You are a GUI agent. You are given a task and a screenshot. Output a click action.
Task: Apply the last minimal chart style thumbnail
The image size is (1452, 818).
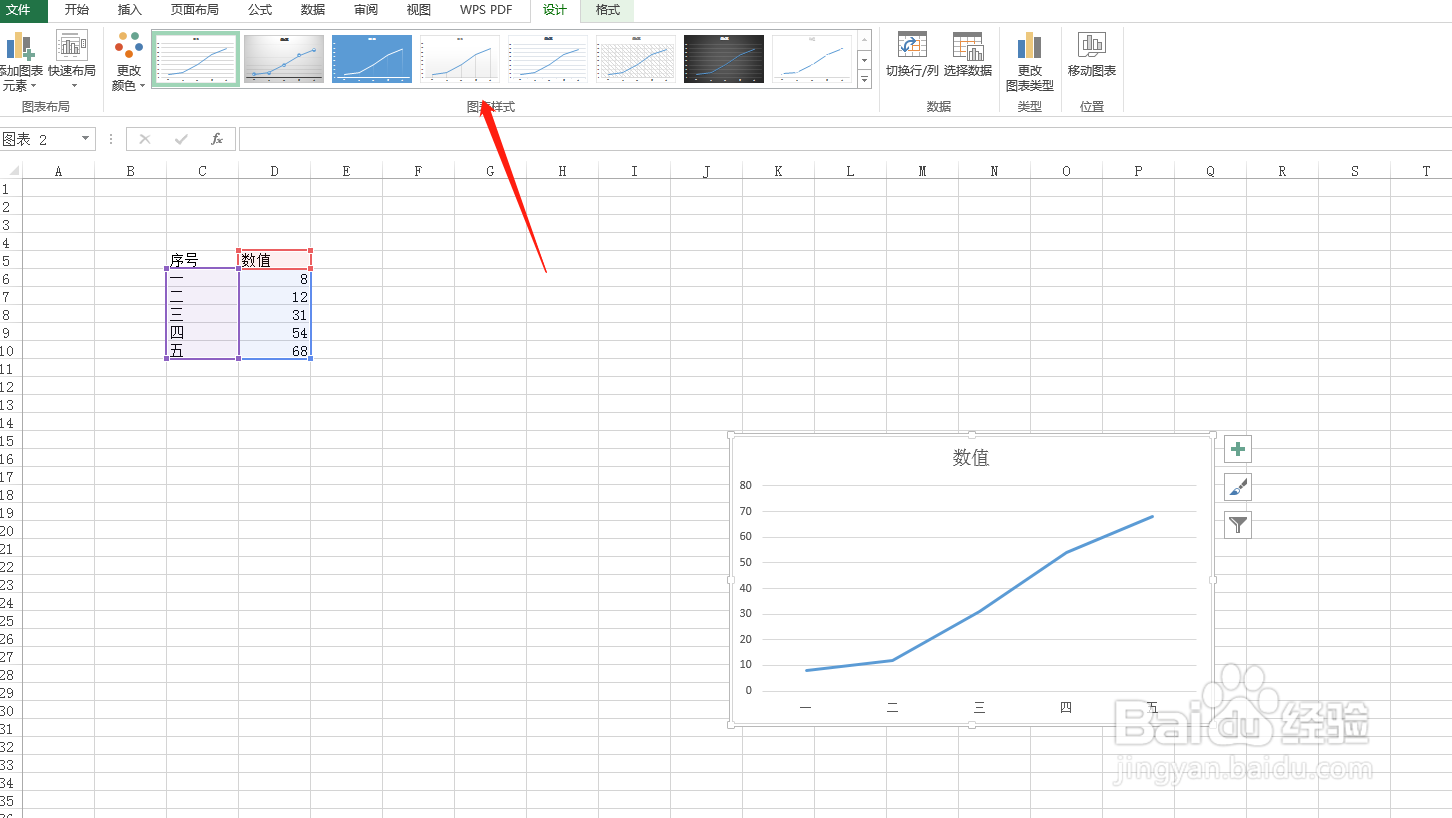point(812,59)
